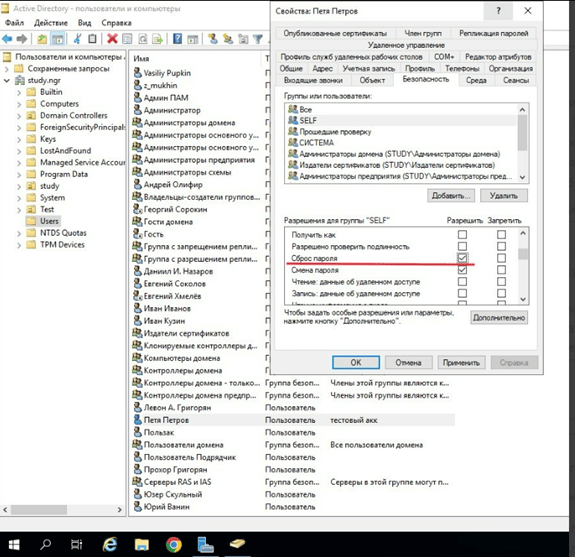
Task: Click the 'Добавить...' button
Action: 451,195
